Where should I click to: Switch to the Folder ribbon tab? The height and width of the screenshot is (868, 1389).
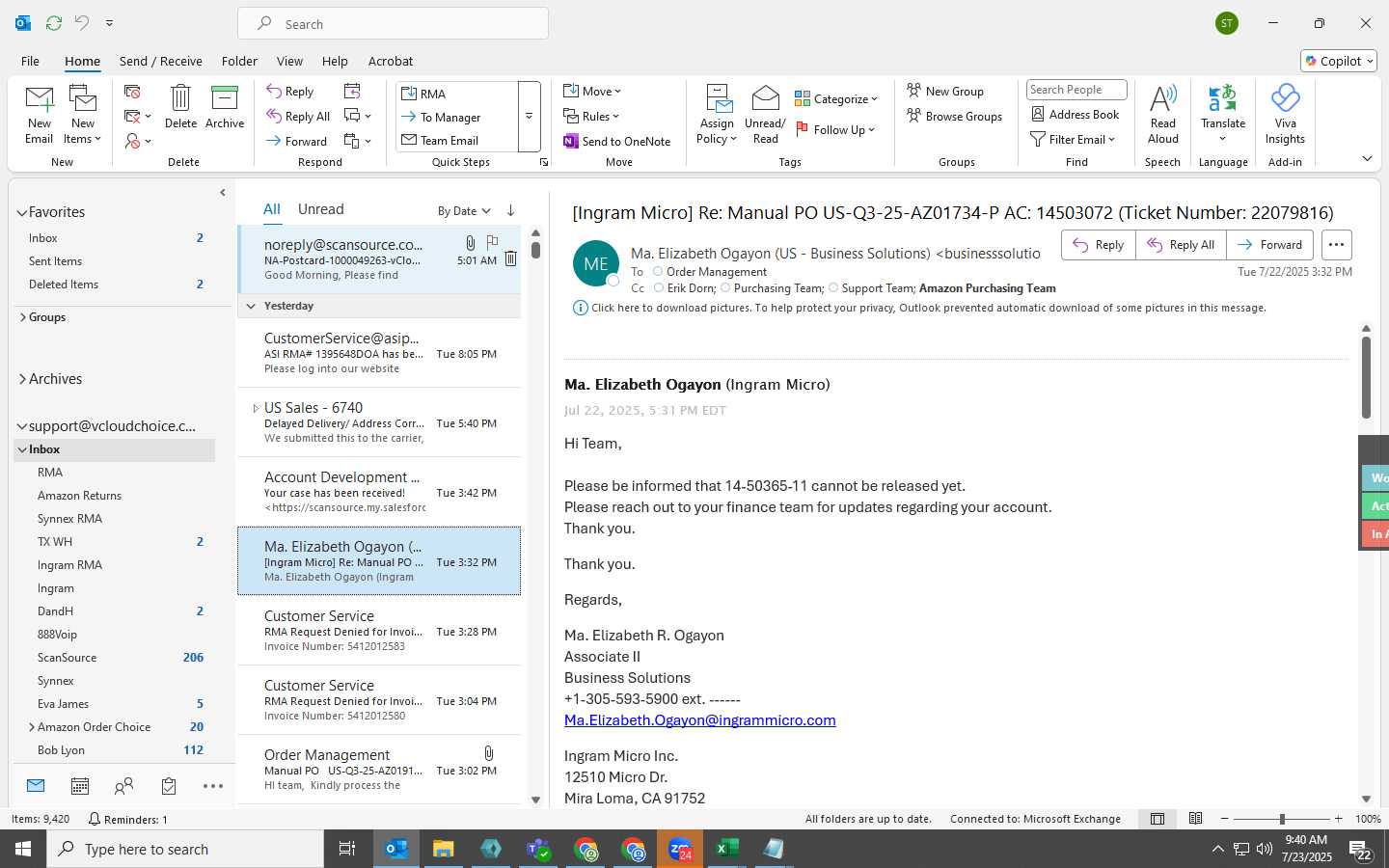pos(239,61)
